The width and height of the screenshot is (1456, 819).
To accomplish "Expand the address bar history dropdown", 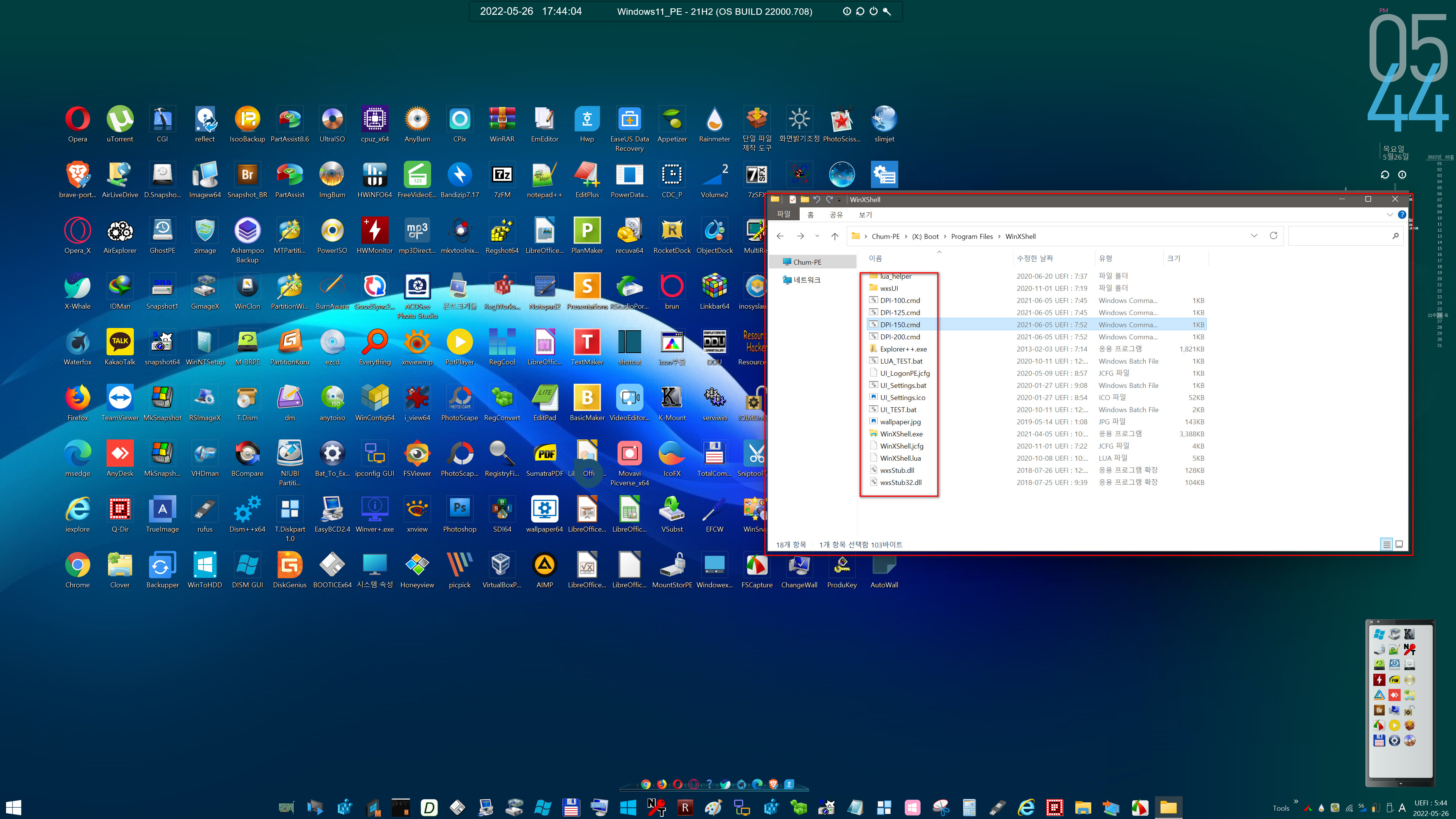I will point(1254,236).
